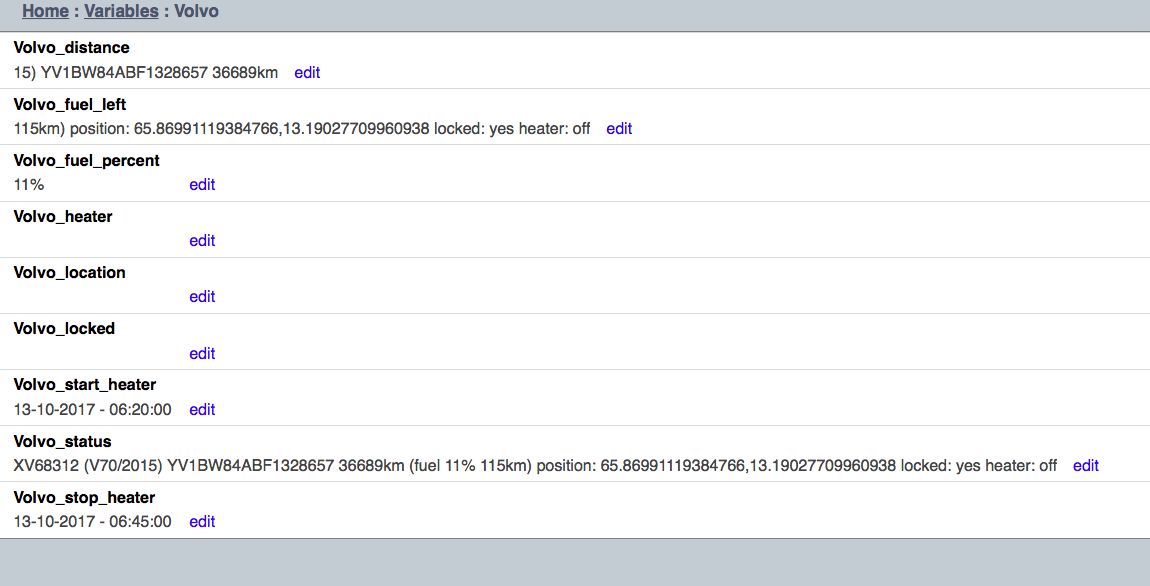
Task: Click the Volvo_heater heading
Action: (63, 216)
